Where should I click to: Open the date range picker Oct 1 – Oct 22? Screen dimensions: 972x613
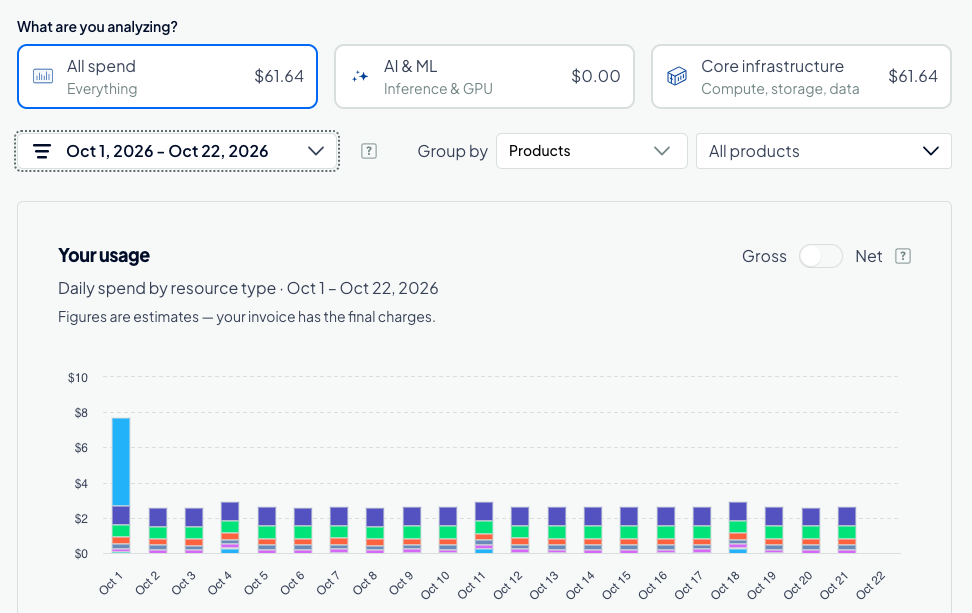tap(177, 151)
